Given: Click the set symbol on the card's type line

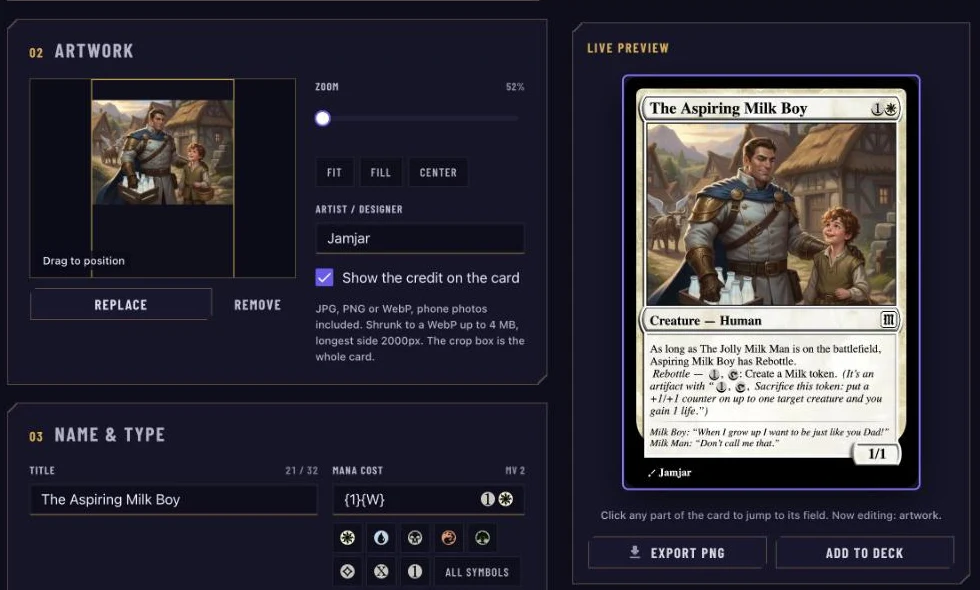Looking at the screenshot, I should click(x=888, y=320).
